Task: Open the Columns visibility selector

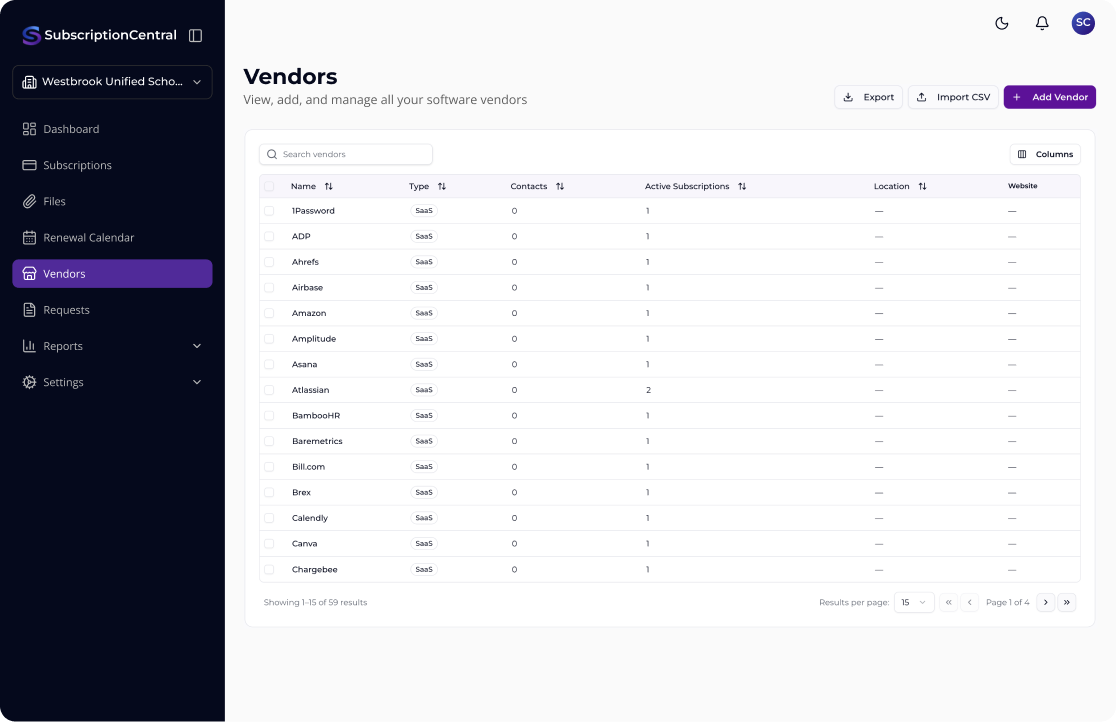Action: coord(1045,155)
